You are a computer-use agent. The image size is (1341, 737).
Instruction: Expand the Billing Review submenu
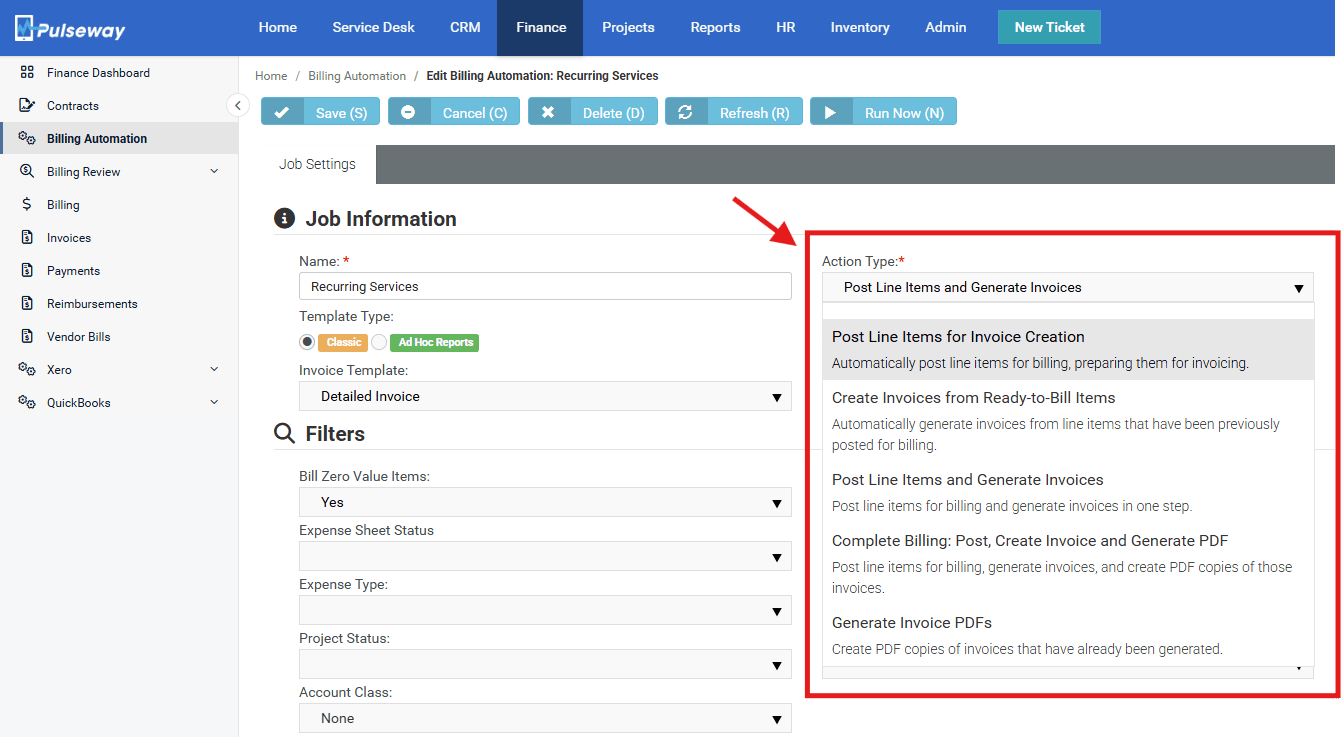pyautogui.click(x=214, y=172)
